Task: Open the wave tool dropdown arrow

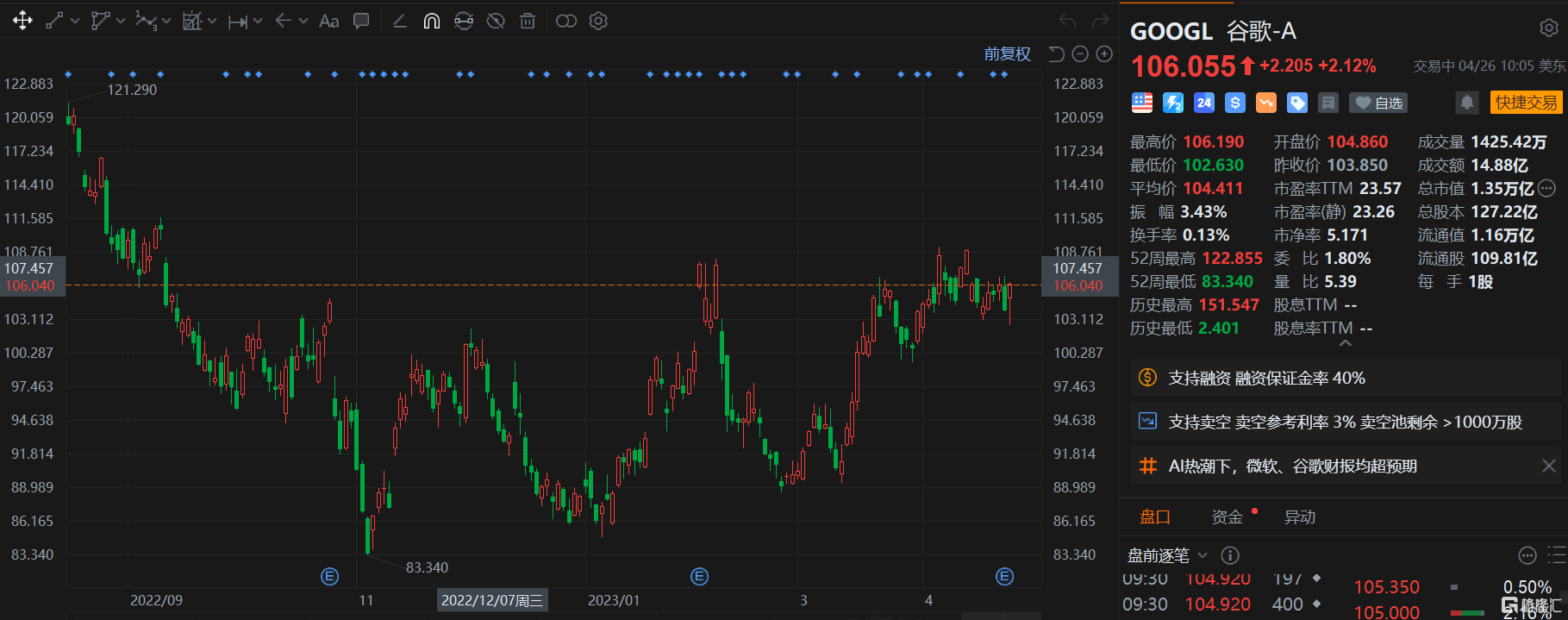Action: (x=166, y=21)
